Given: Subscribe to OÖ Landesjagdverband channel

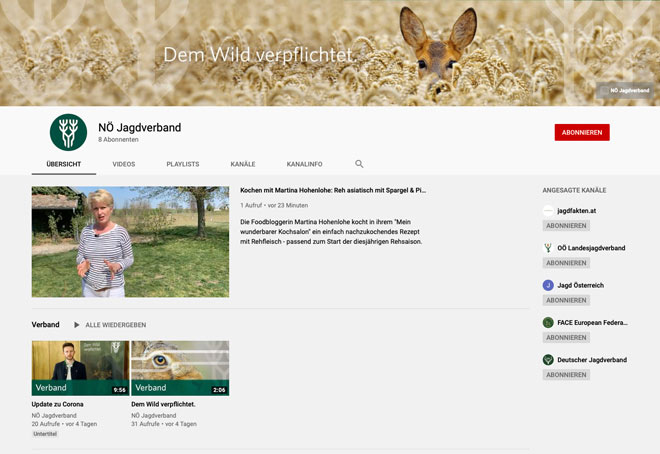Looking at the screenshot, I should point(566,263).
